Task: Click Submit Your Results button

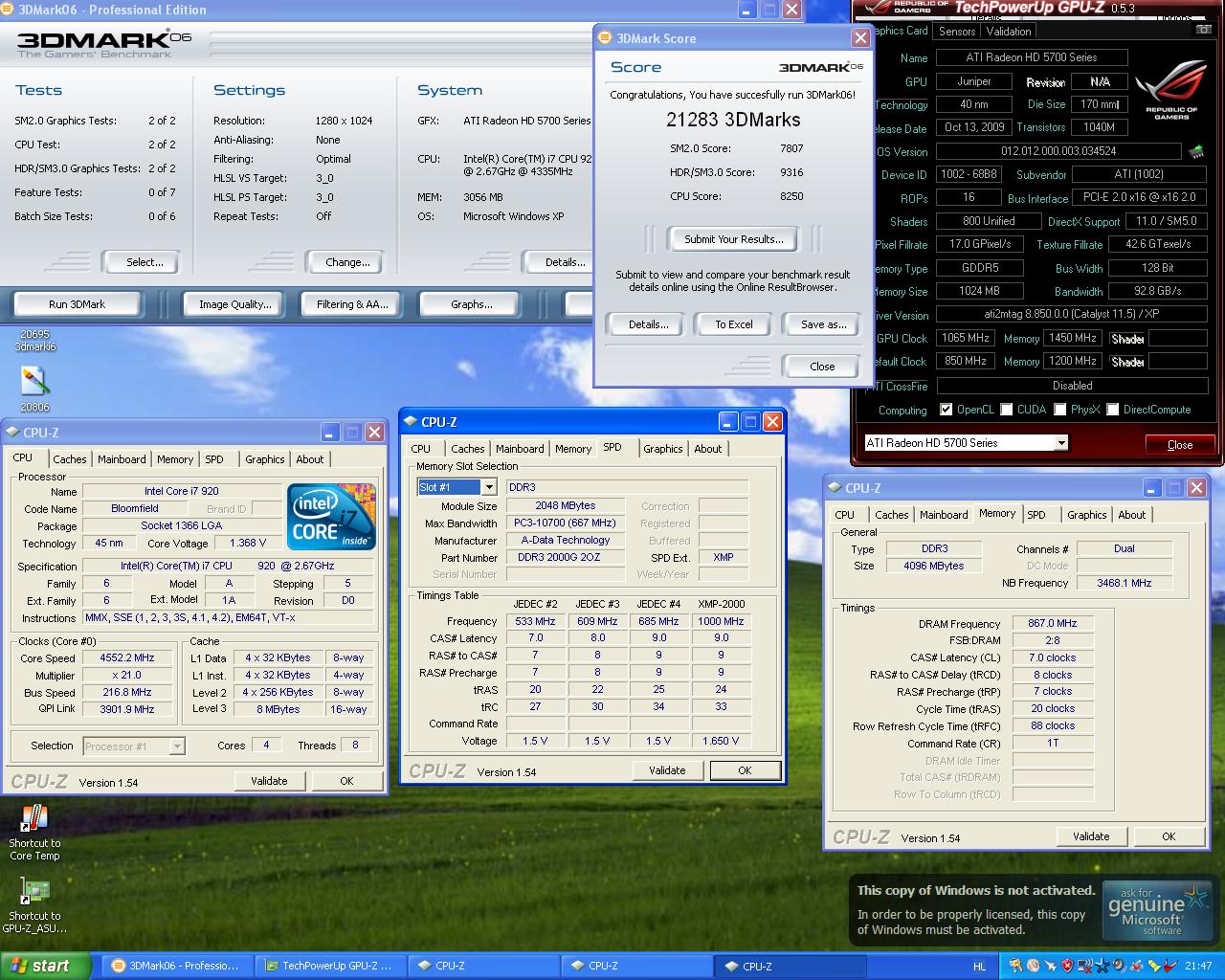Action: tap(733, 239)
